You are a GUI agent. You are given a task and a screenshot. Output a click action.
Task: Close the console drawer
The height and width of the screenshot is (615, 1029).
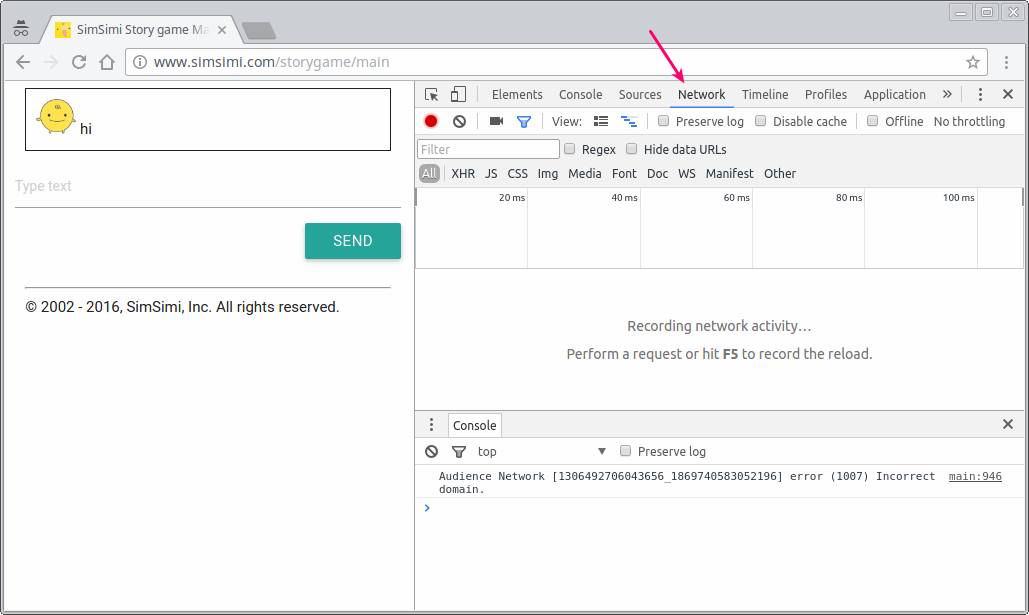pos(1008,424)
